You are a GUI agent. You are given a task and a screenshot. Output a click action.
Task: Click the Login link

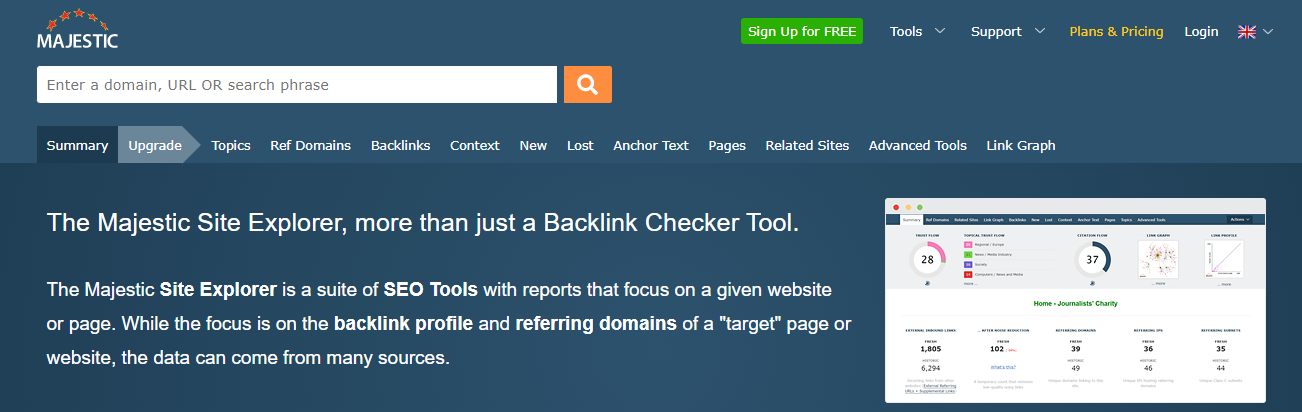[x=1201, y=31]
